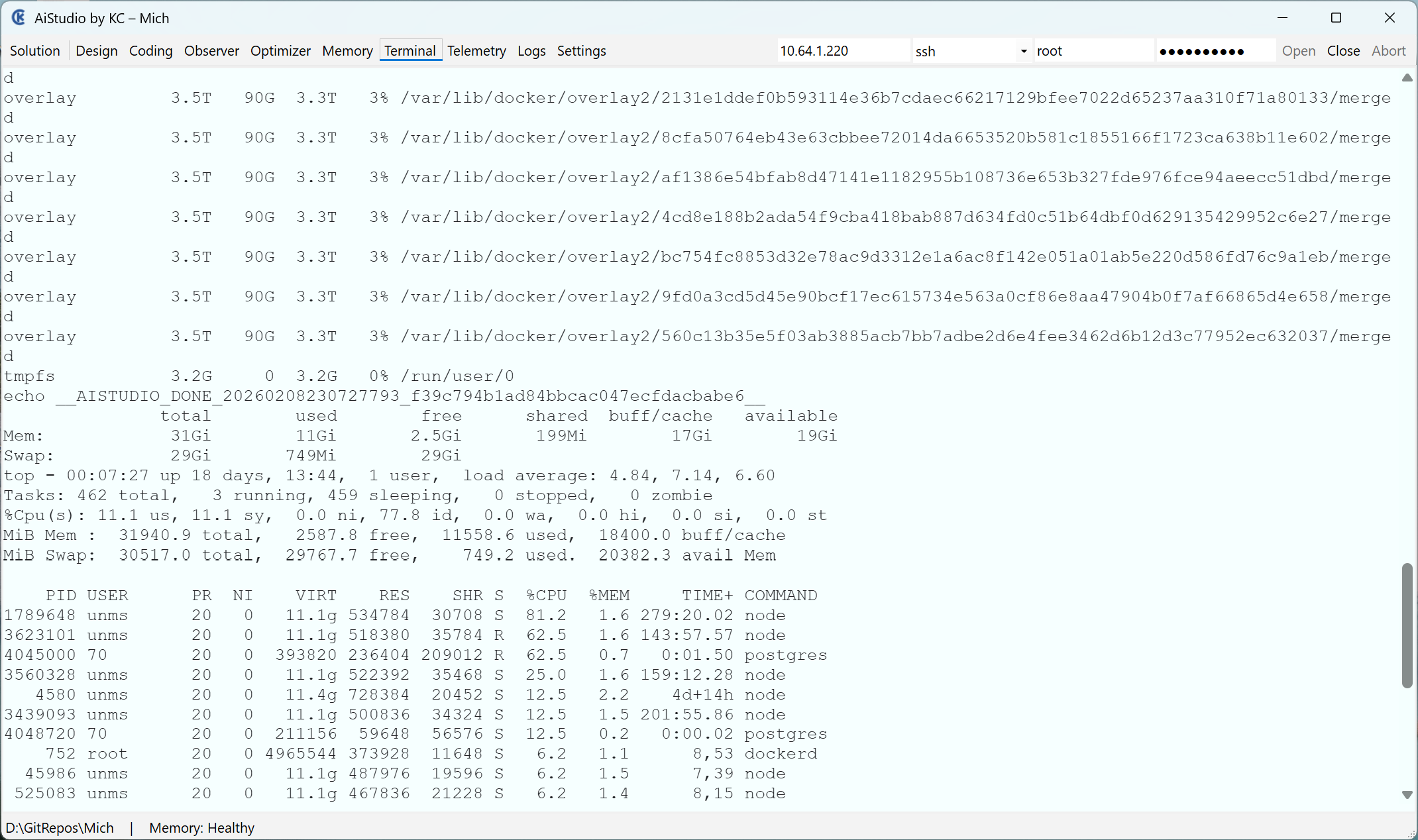Click the scrollbar down arrow icon
The width and height of the screenshot is (1418, 840).
coord(1407,795)
